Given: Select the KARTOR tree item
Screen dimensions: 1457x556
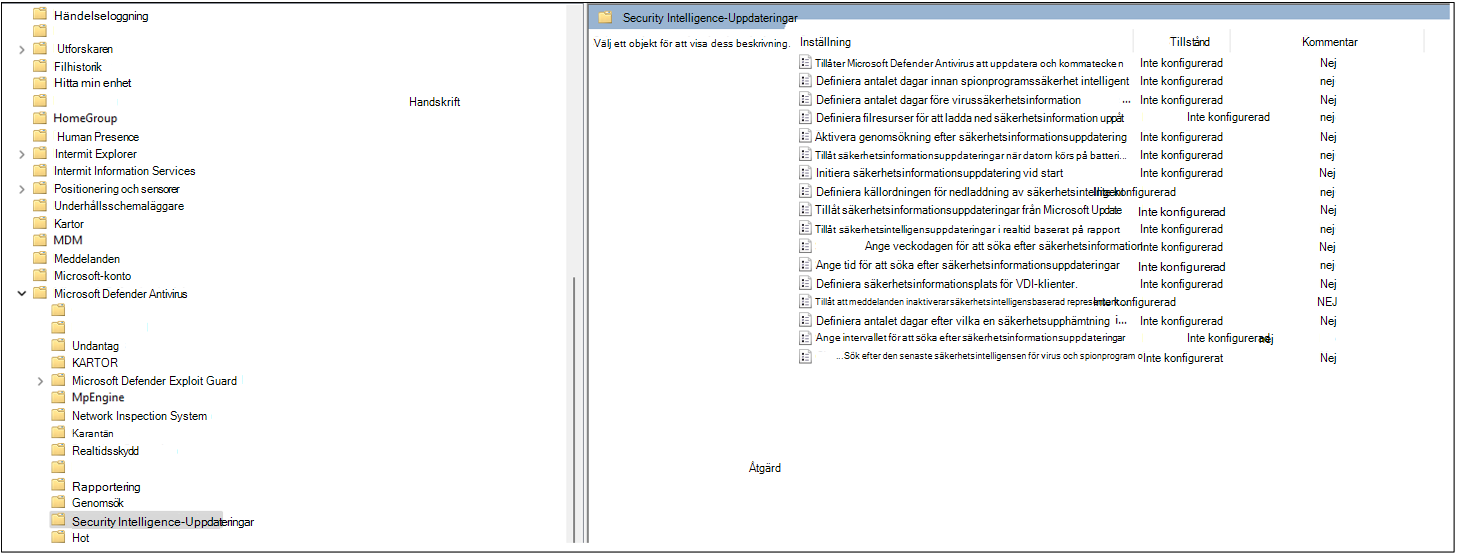Looking at the screenshot, I should 95,363.
